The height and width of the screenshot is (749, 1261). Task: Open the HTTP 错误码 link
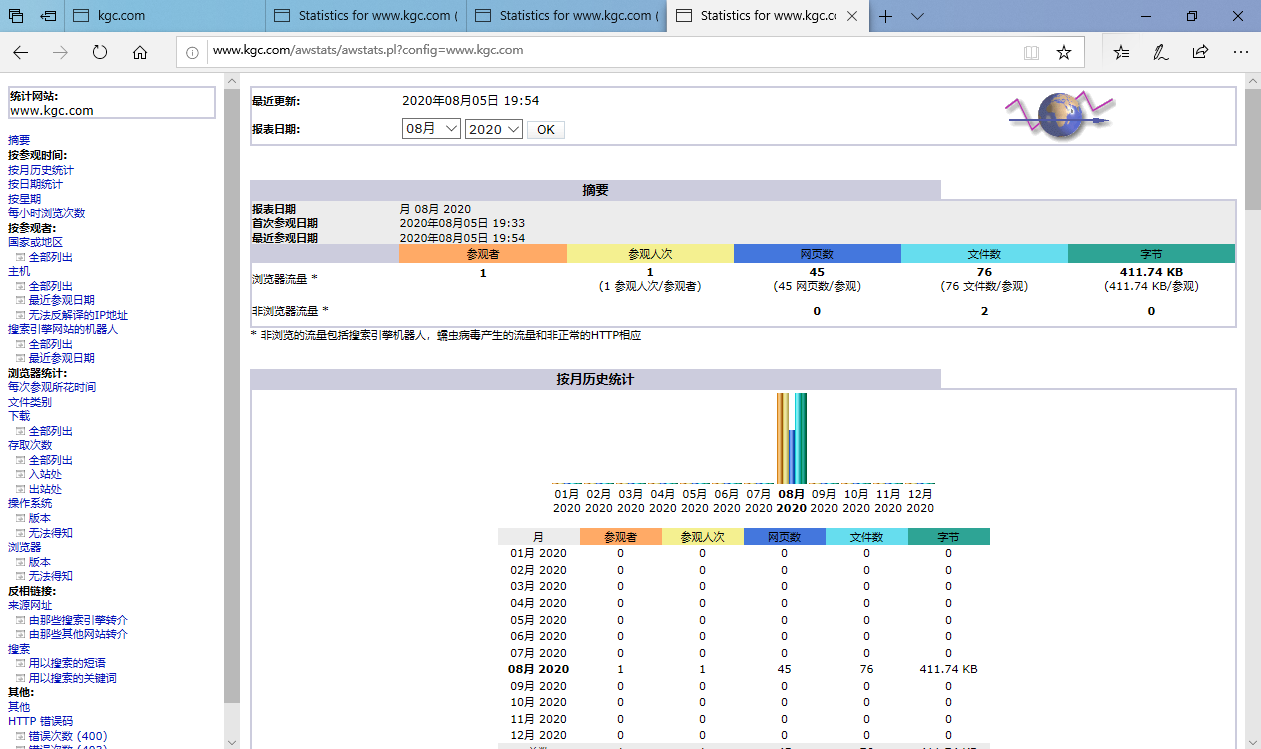[x=41, y=721]
